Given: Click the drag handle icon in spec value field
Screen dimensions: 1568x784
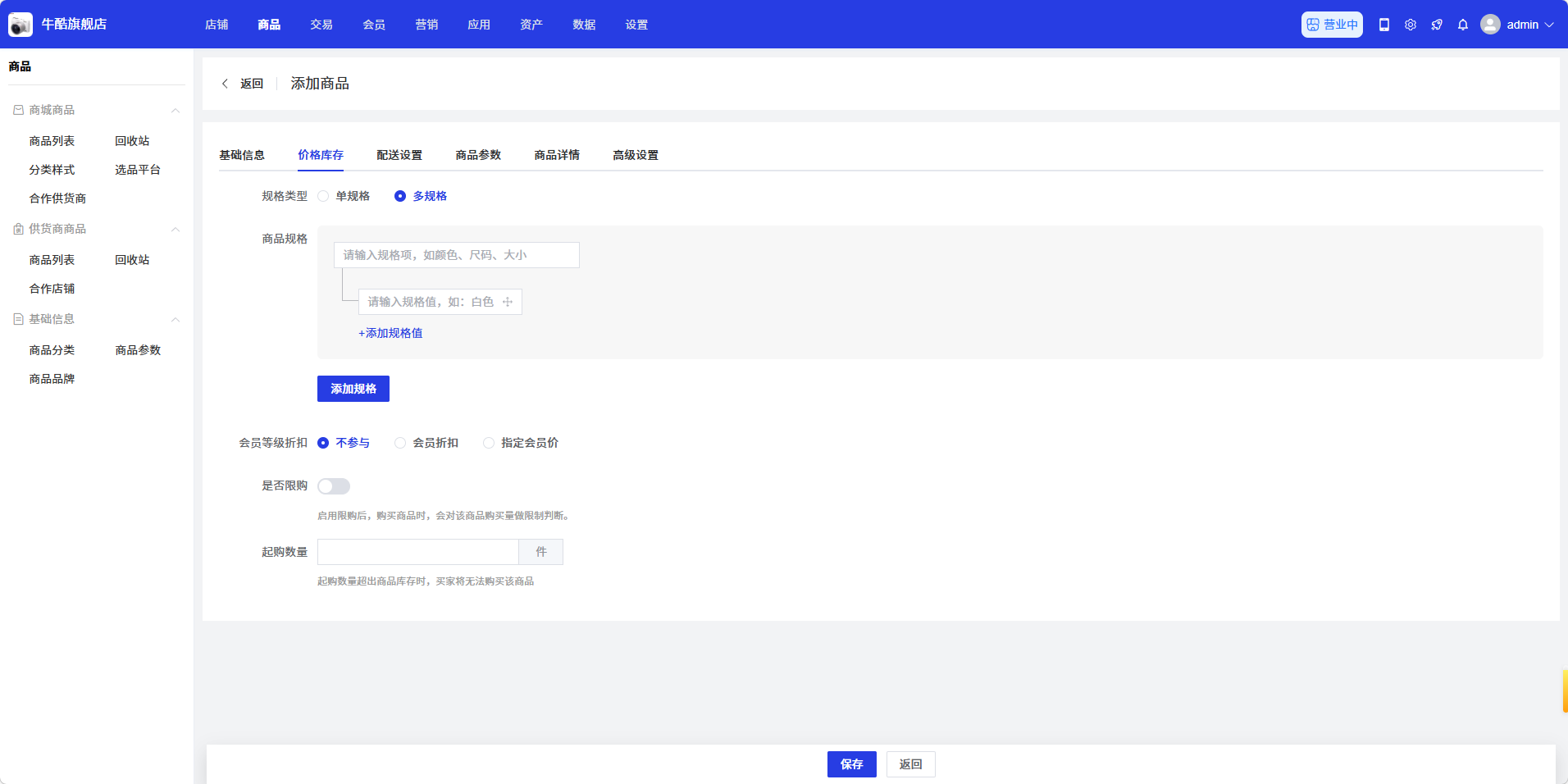Looking at the screenshot, I should tap(508, 302).
